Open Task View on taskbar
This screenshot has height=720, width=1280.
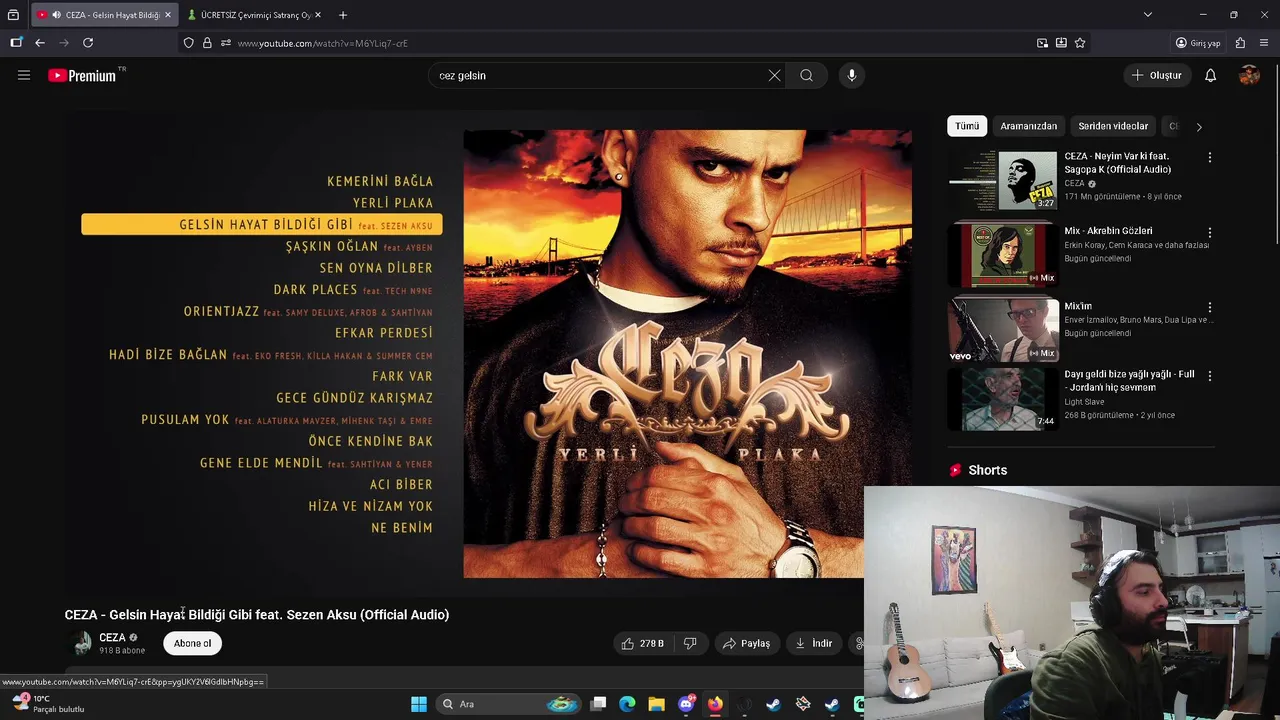point(598,704)
